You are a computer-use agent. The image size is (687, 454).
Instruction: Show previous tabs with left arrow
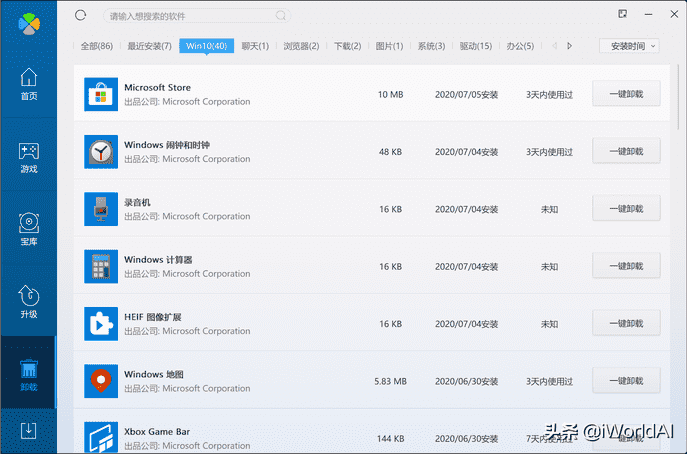[555, 46]
